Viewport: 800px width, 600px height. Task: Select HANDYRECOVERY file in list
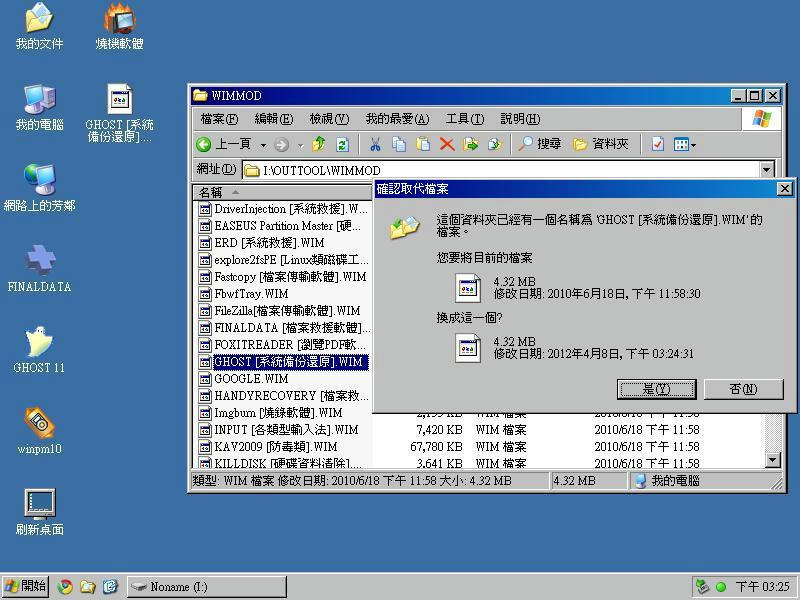pyautogui.click(x=284, y=395)
